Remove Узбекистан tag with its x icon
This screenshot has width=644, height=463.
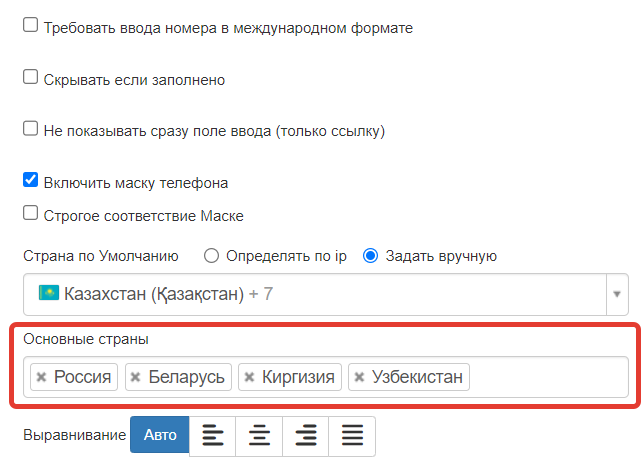tap(359, 377)
